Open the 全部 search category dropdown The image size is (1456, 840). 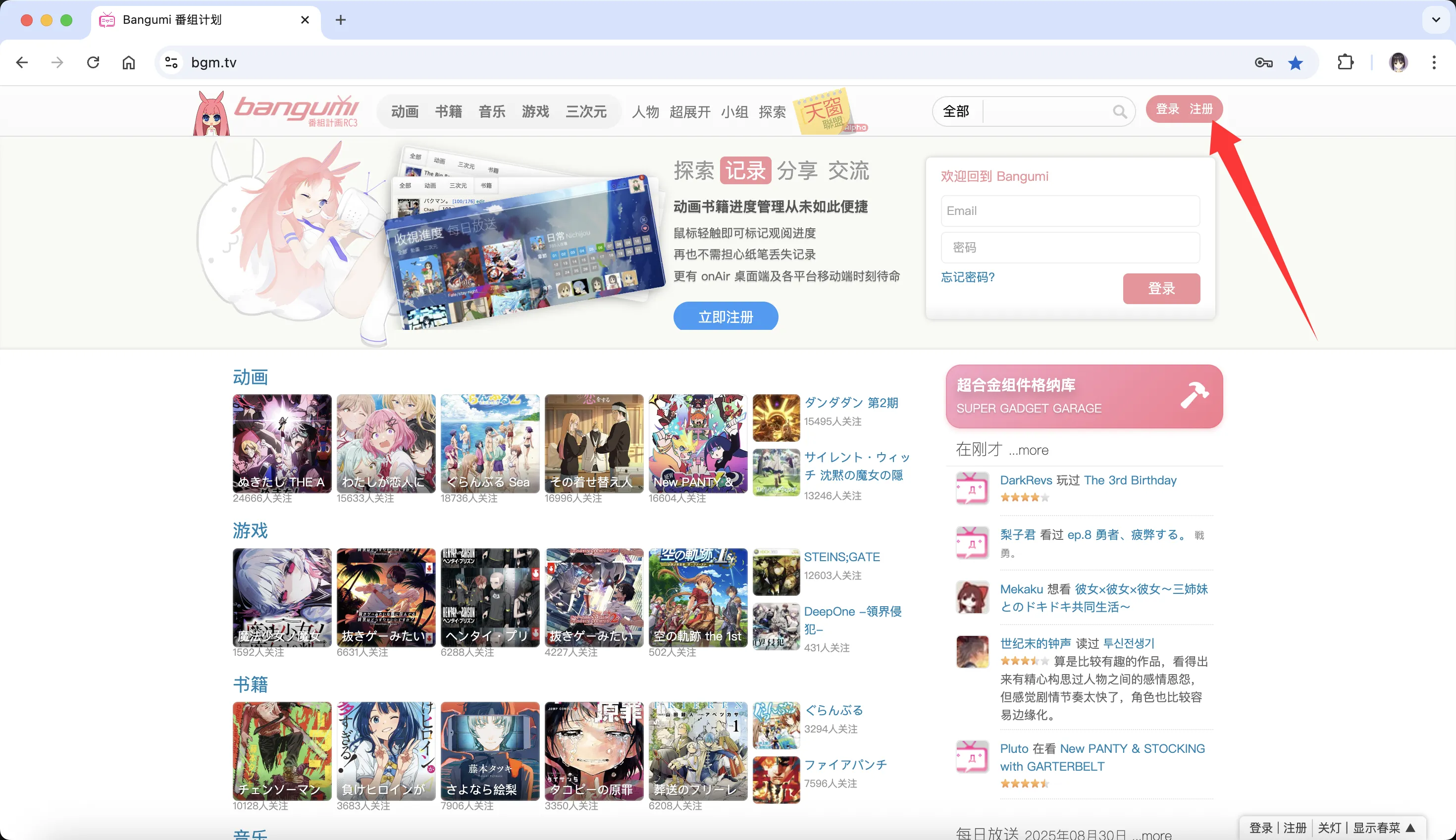click(x=956, y=111)
